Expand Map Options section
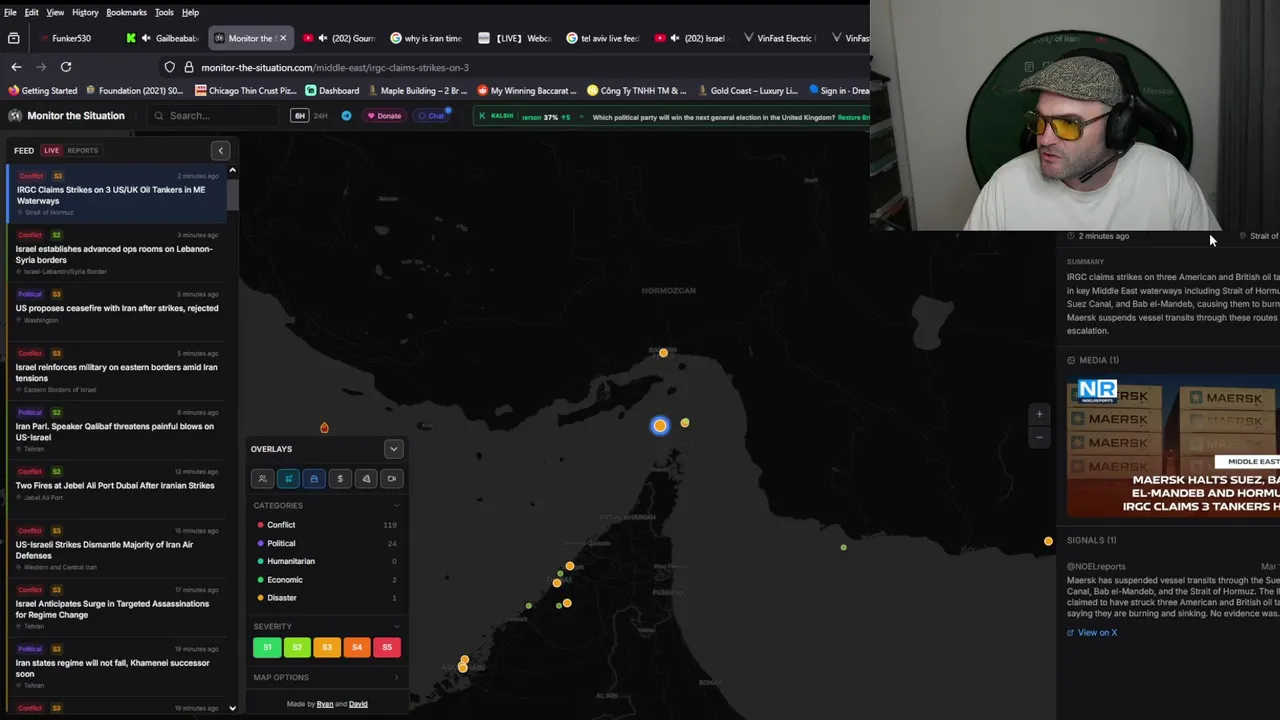 326,678
